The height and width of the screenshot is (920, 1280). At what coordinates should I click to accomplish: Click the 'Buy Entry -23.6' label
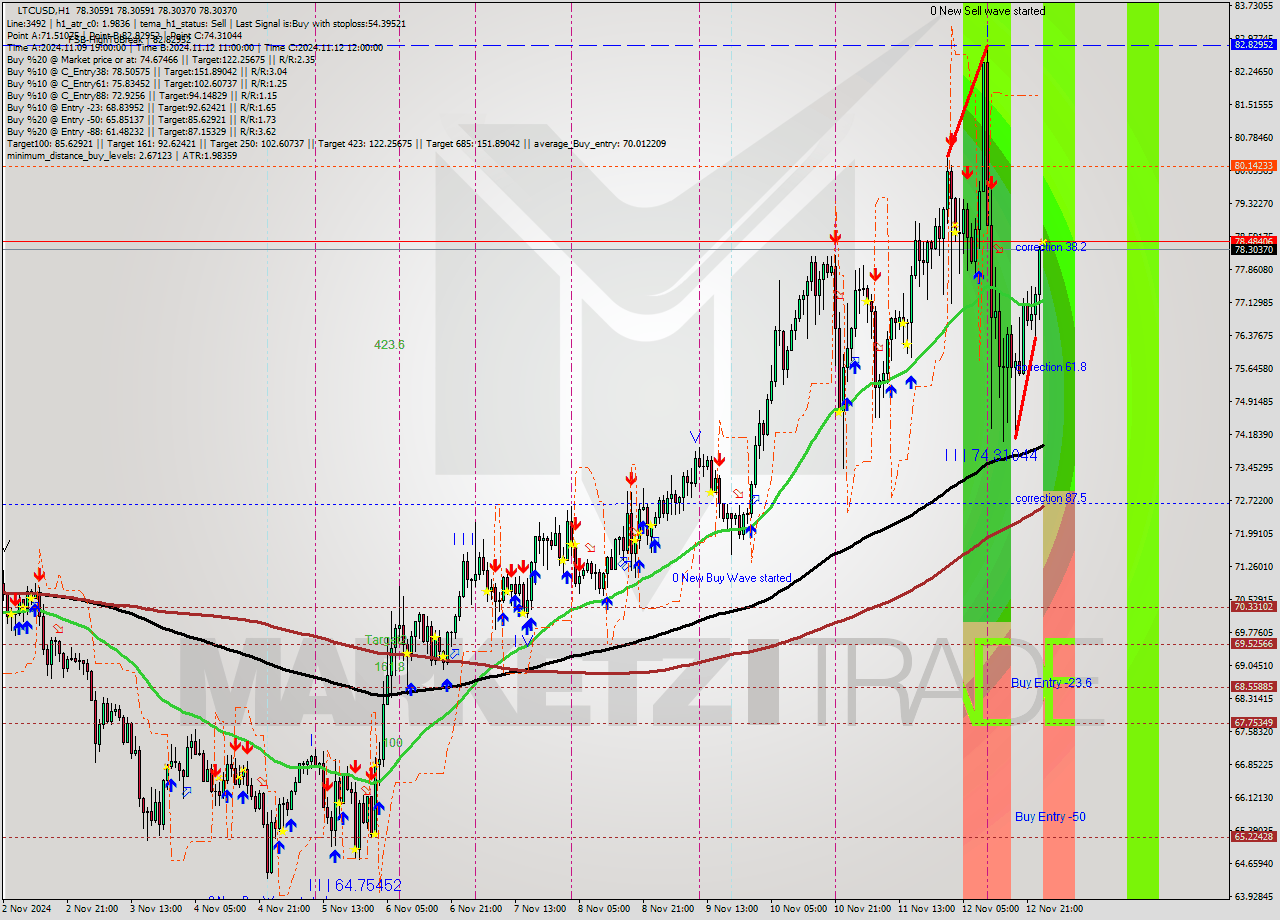1051,683
